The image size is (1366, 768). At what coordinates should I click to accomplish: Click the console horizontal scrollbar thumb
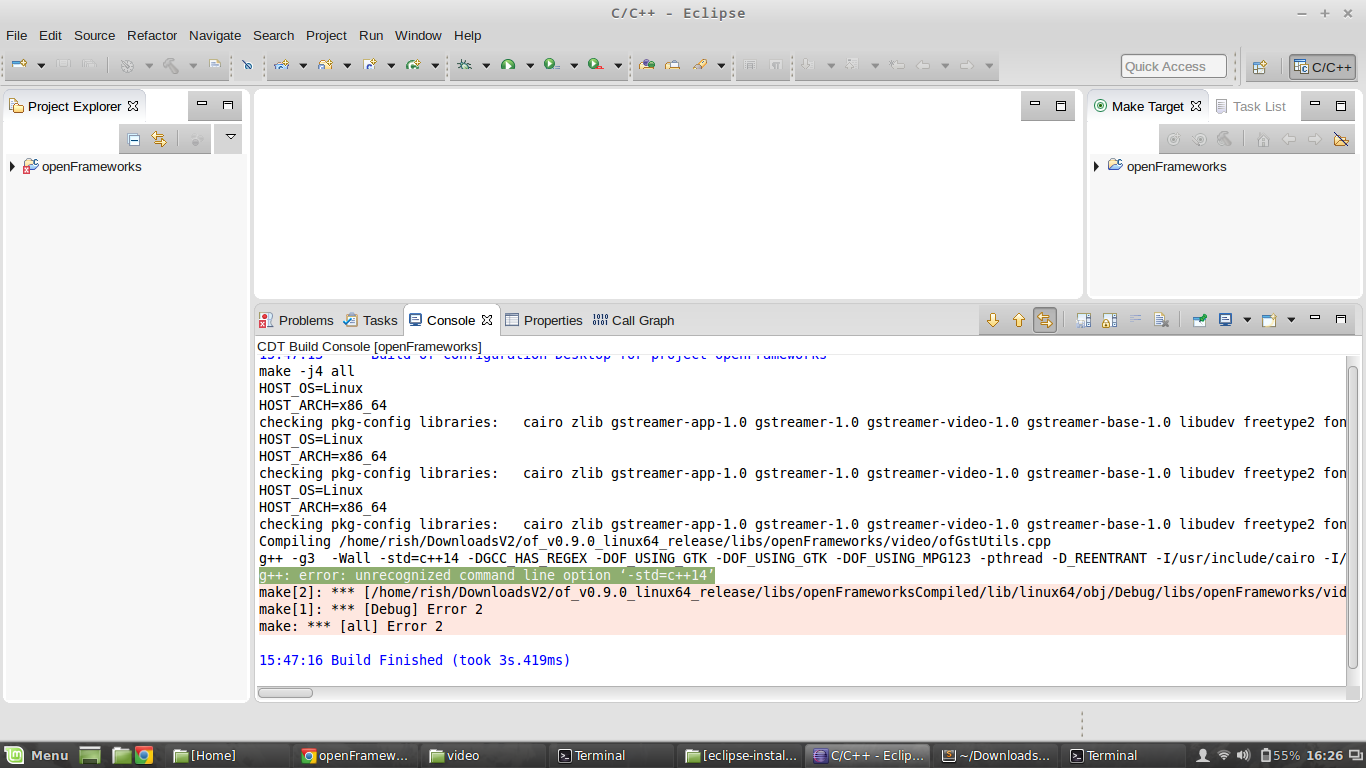click(284, 692)
